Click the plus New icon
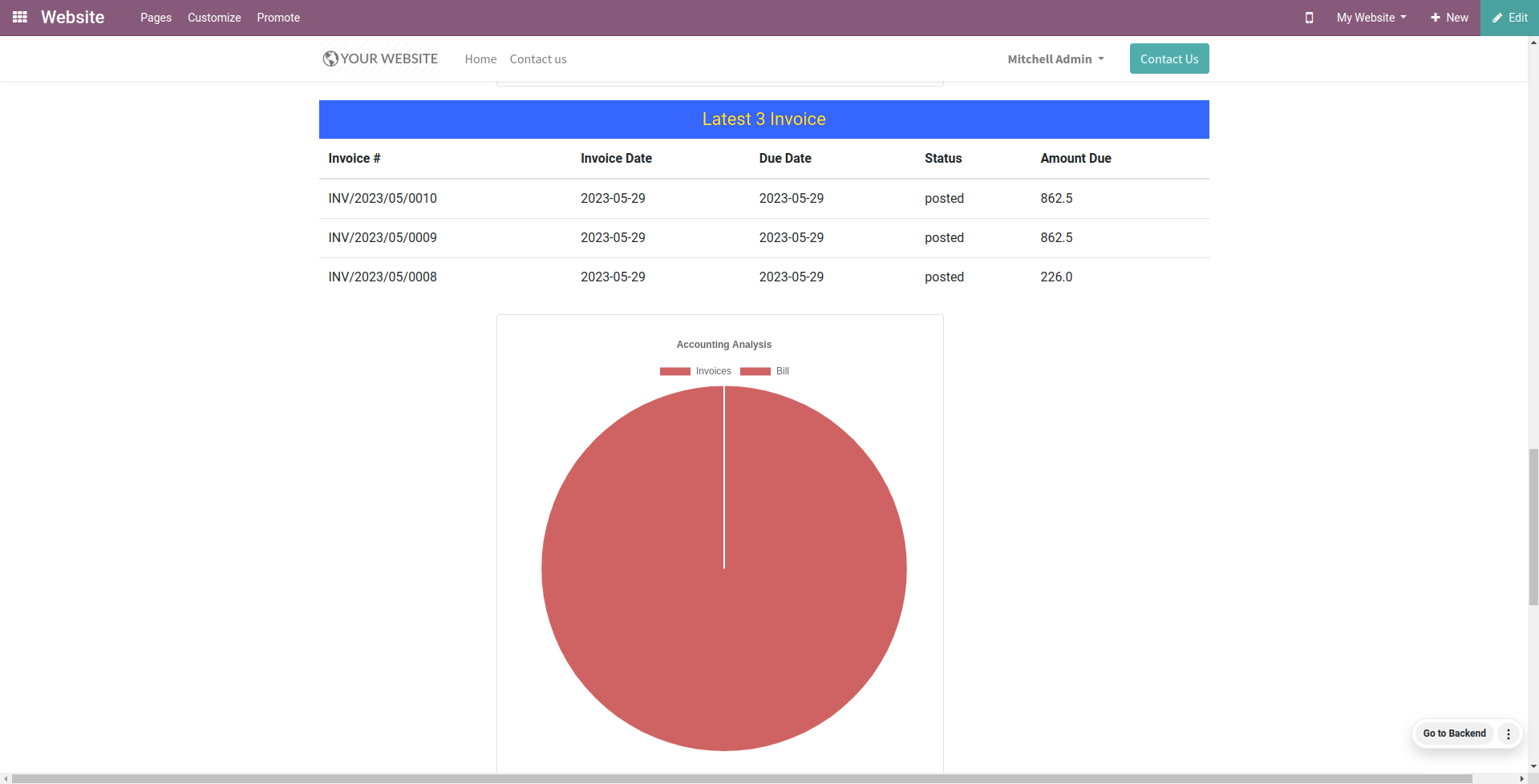Viewport: 1539px width, 784px height. (1436, 18)
